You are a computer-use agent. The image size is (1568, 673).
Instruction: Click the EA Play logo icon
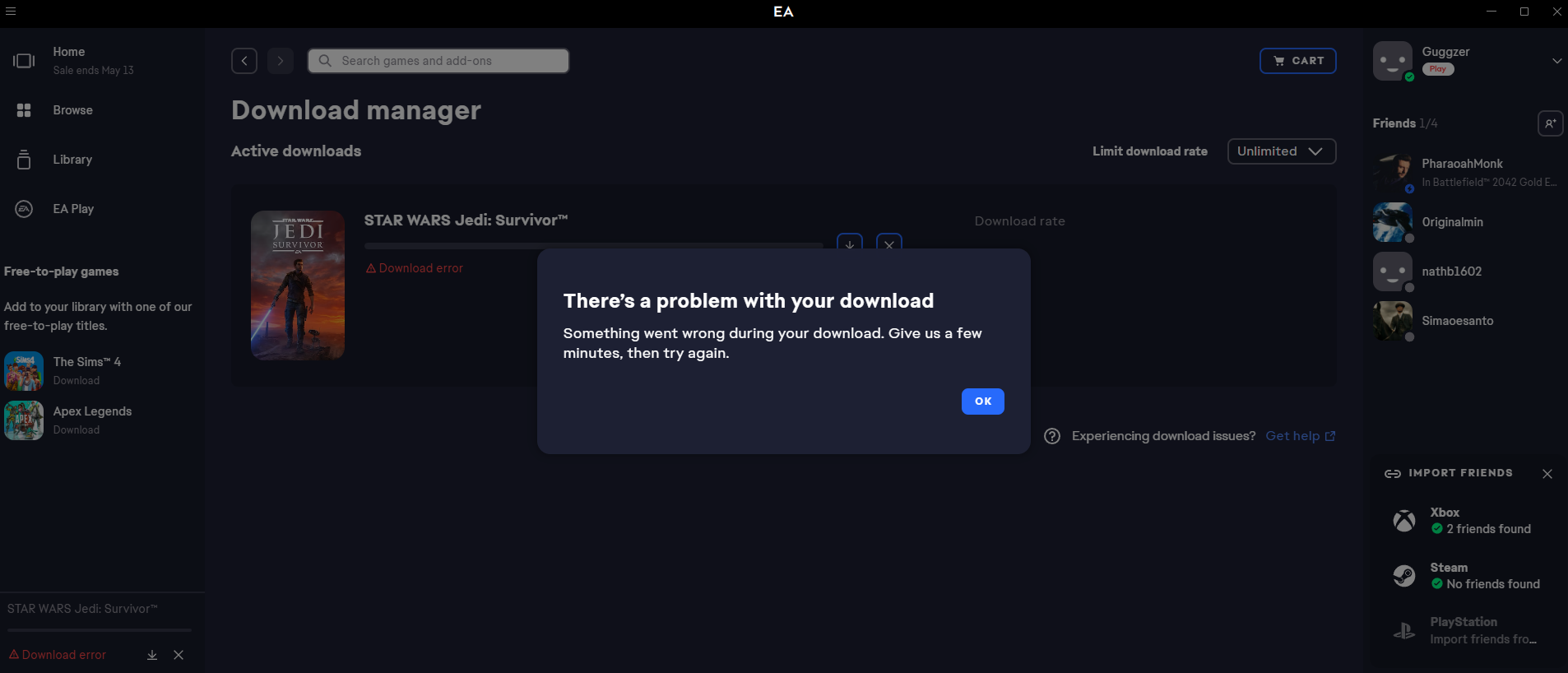[24, 209]
